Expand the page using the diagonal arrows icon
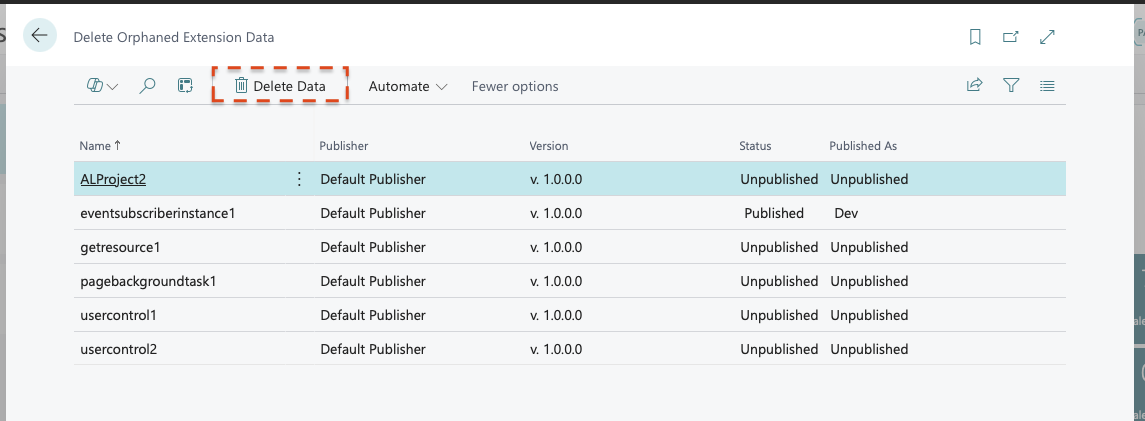Image resolution: width=1145 pixels, height=421 pixels. point(1047,37)
